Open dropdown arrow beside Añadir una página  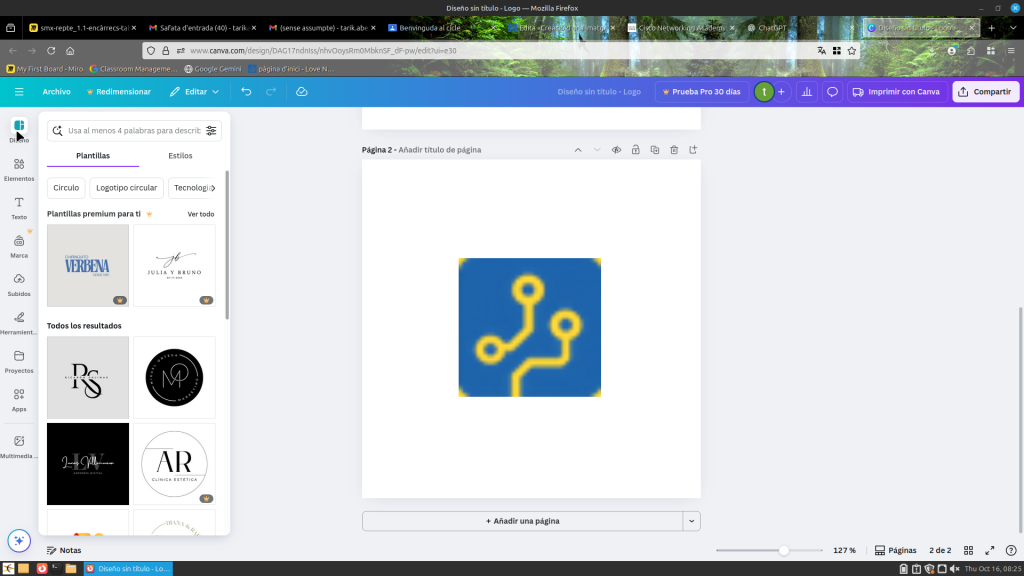(x=691, y=521)
